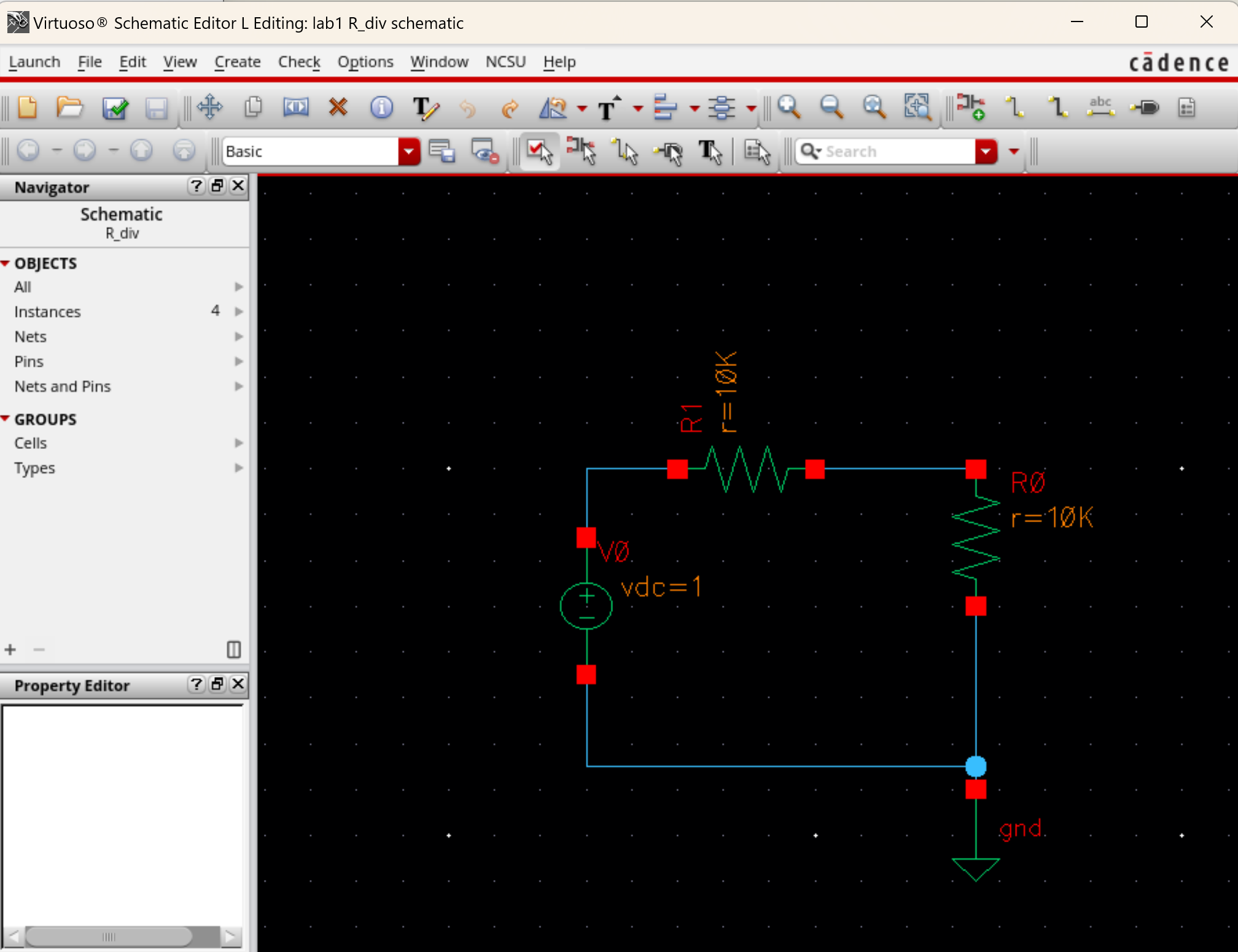Click the Create Pin icon
The width and height of the screenshot is (1238, 952).
tap(1144, 107)
